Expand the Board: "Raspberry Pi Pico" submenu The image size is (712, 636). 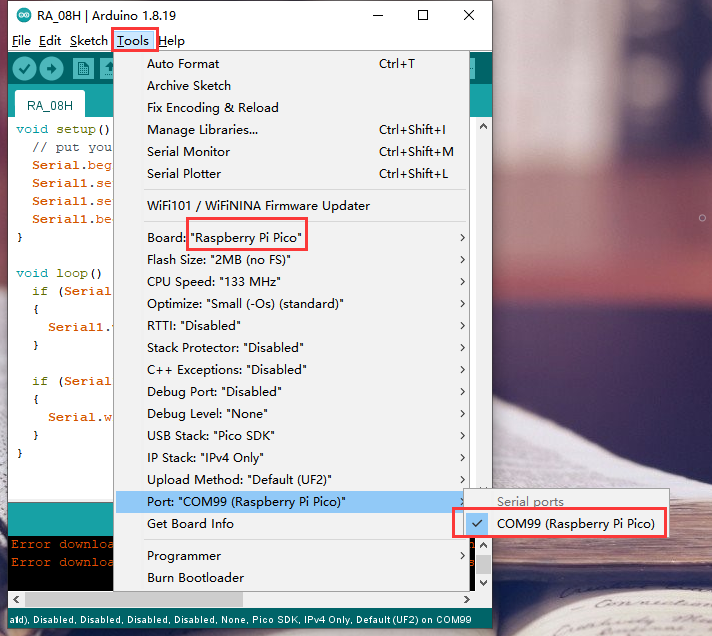(292, 238)
